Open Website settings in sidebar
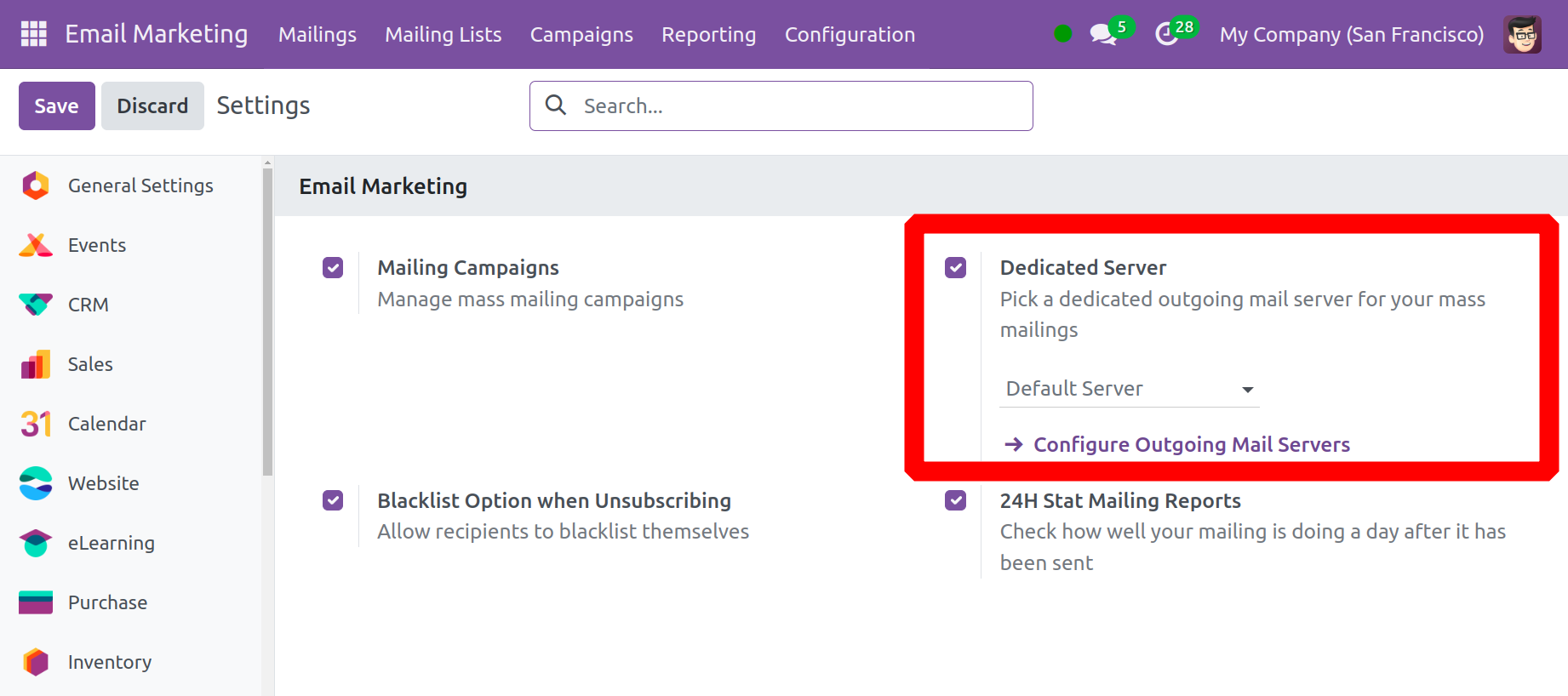 (103, 483)
